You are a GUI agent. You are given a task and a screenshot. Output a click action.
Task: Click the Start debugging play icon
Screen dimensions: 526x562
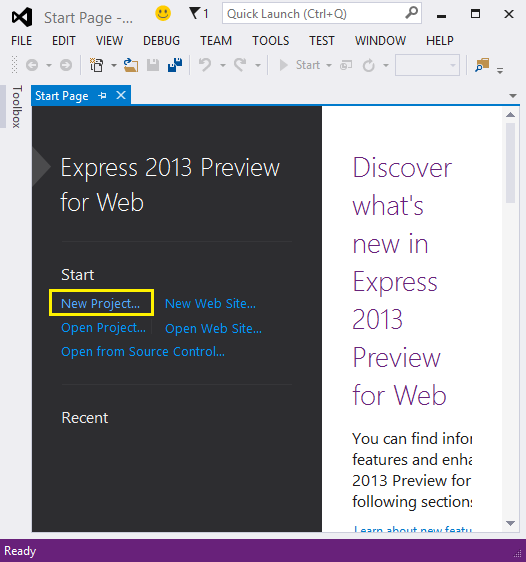(x=283, y=65)
